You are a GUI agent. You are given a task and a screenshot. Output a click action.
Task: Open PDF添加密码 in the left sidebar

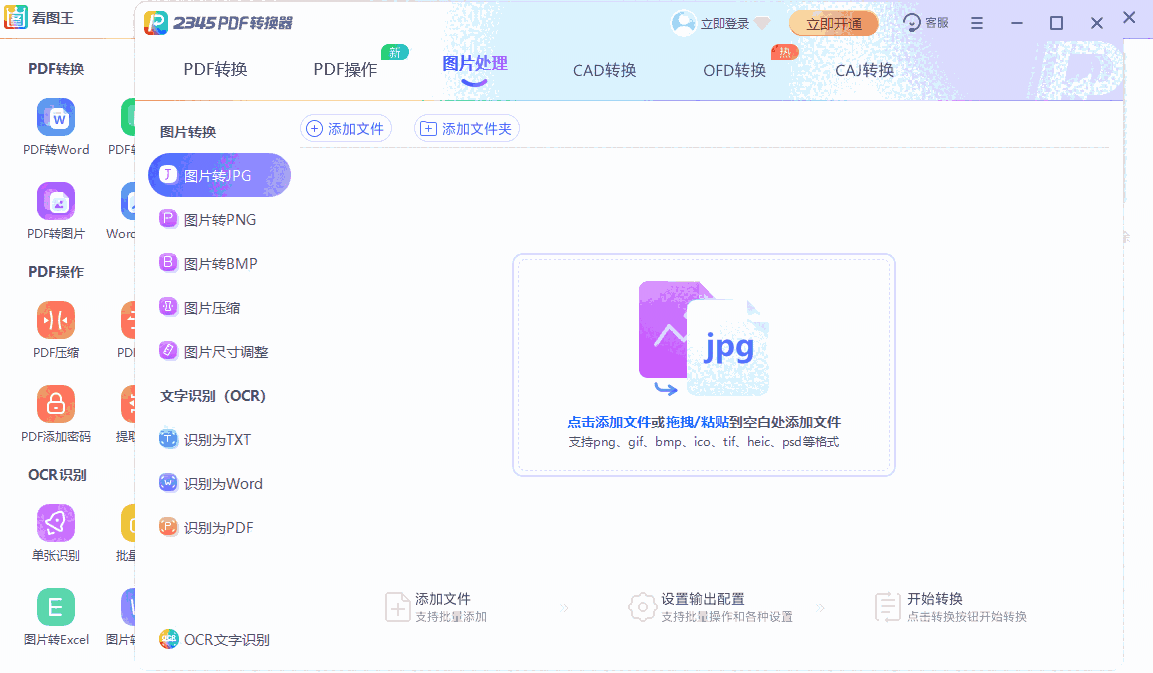[56, 412]
